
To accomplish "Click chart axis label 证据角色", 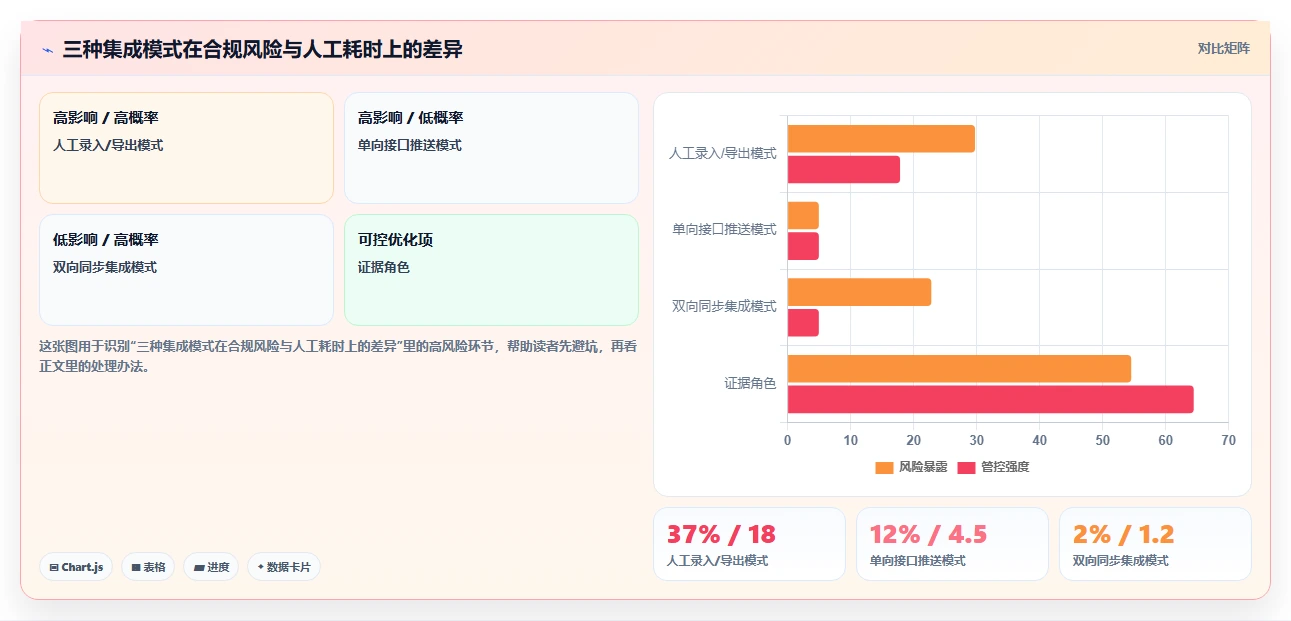I will (750, 384).
